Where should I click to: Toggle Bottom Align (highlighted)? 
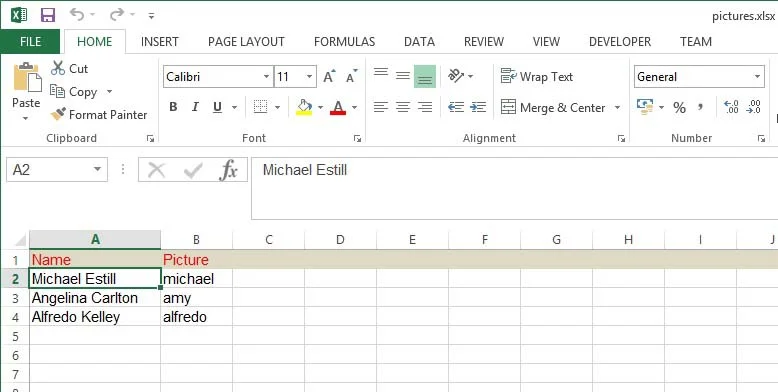[x=425, y=76]
